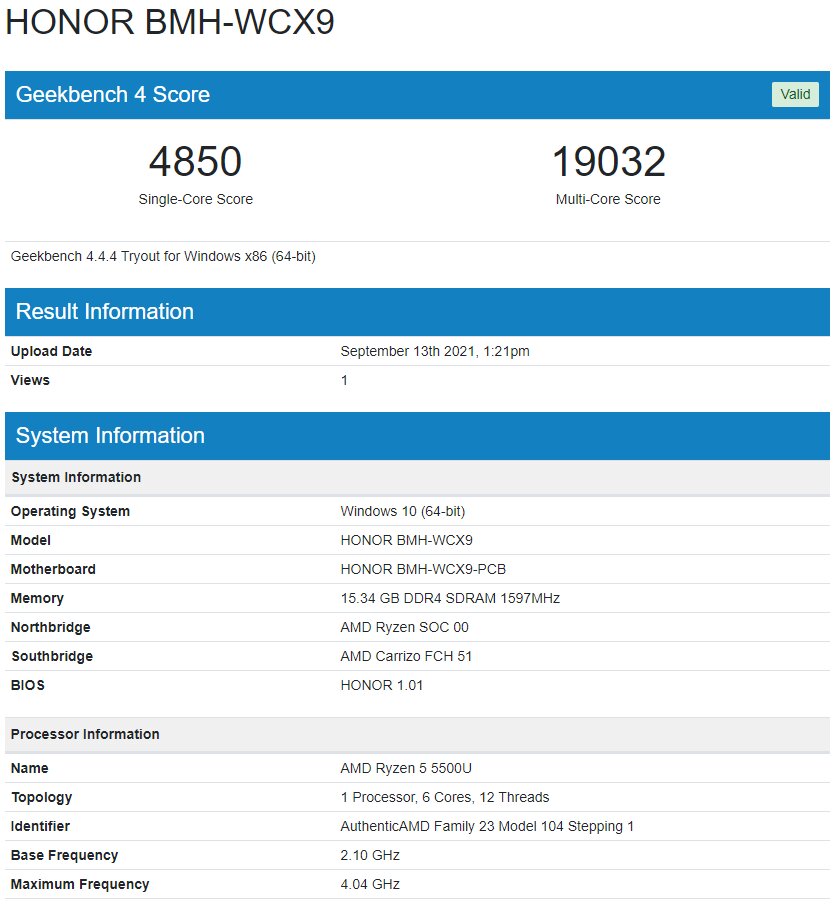Screen dimensions: 838x904
Task: Click the 2.10 GHz base frequency value
Action: click(370, 856)
